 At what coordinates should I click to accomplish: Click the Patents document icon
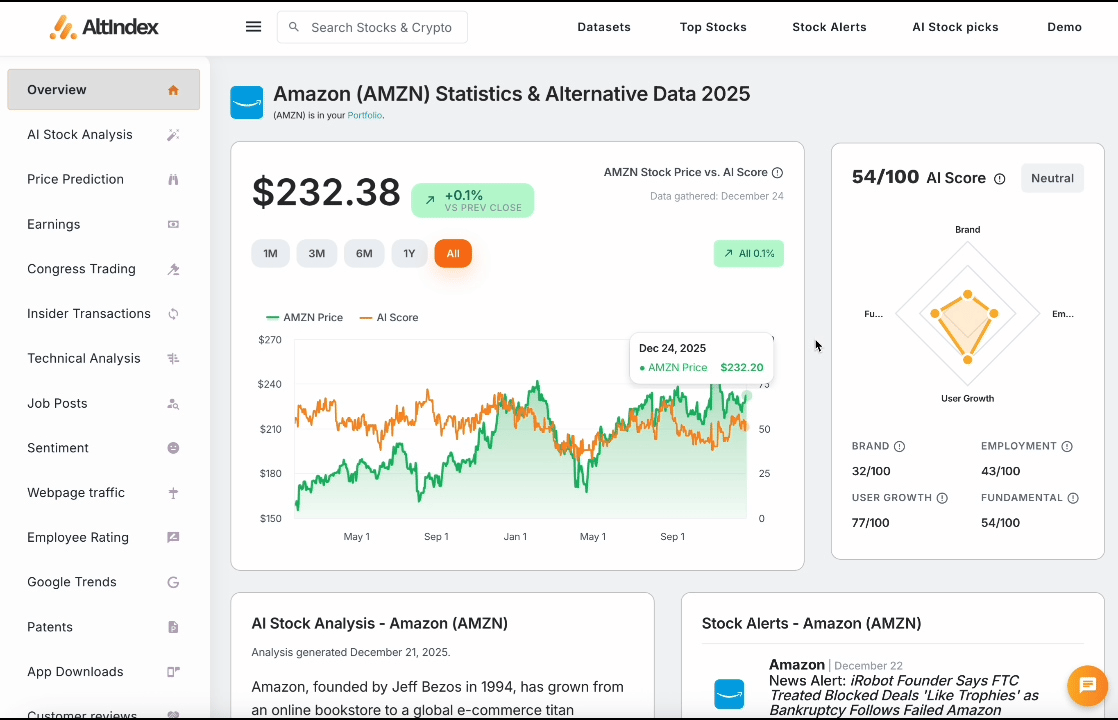[173, 627]
